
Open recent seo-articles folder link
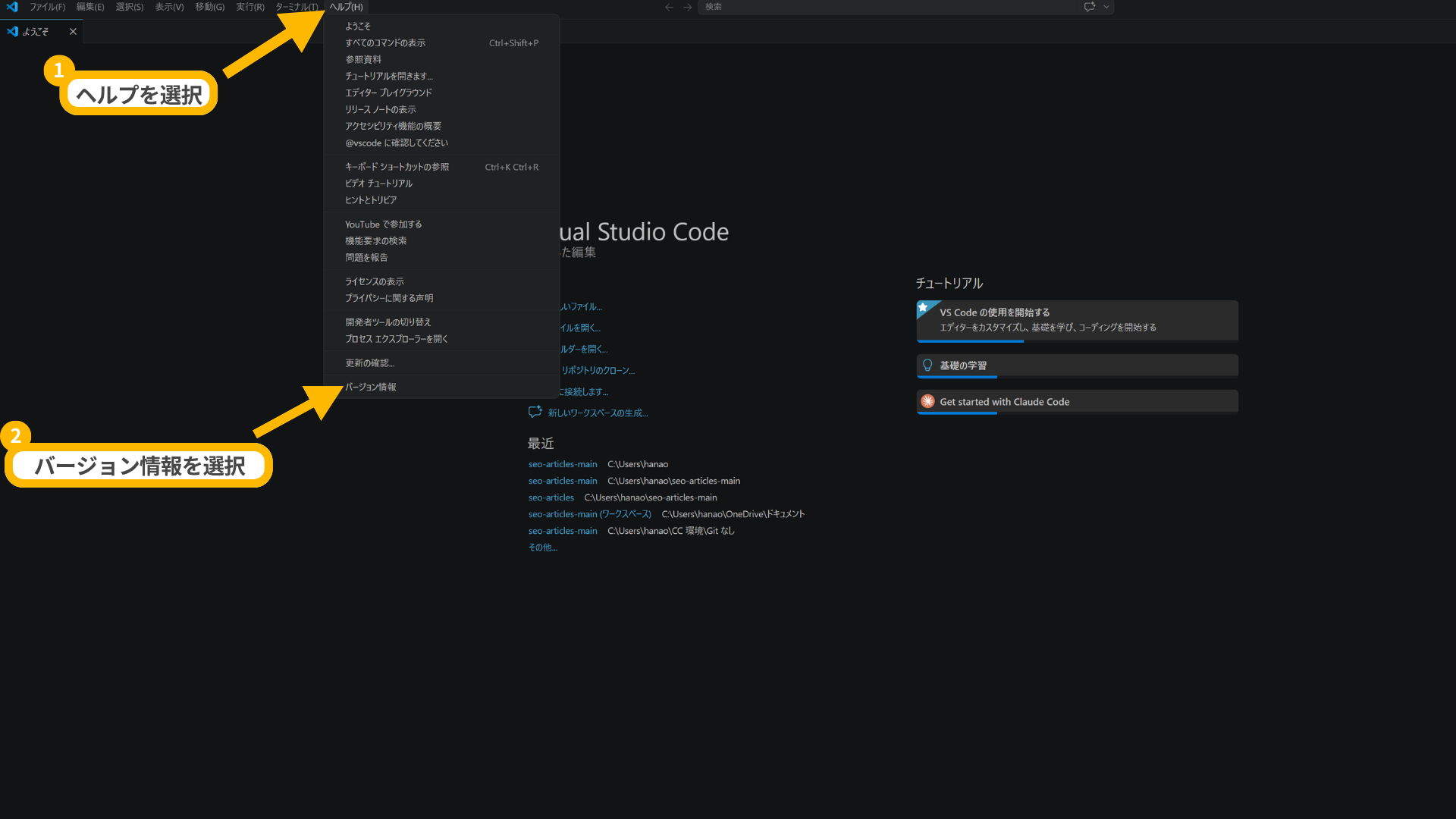click(551, 497)
